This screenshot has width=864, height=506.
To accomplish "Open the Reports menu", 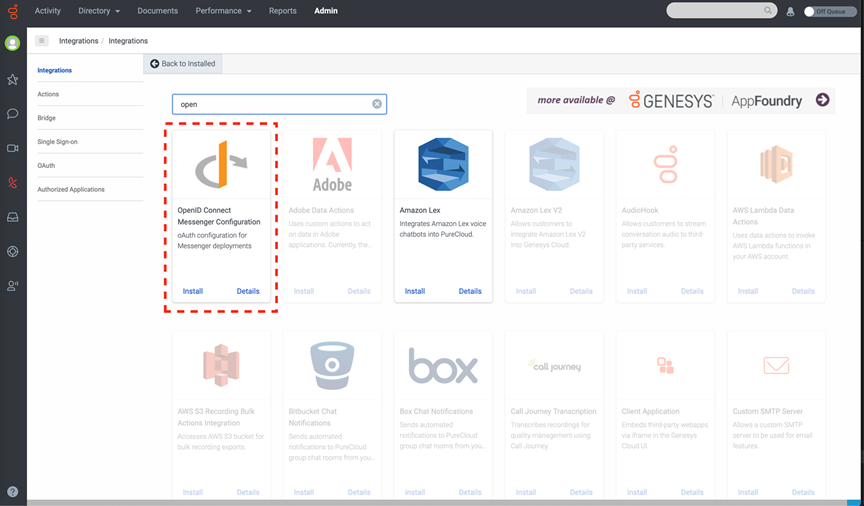I will pyautogui.click(x=283, y=10).
